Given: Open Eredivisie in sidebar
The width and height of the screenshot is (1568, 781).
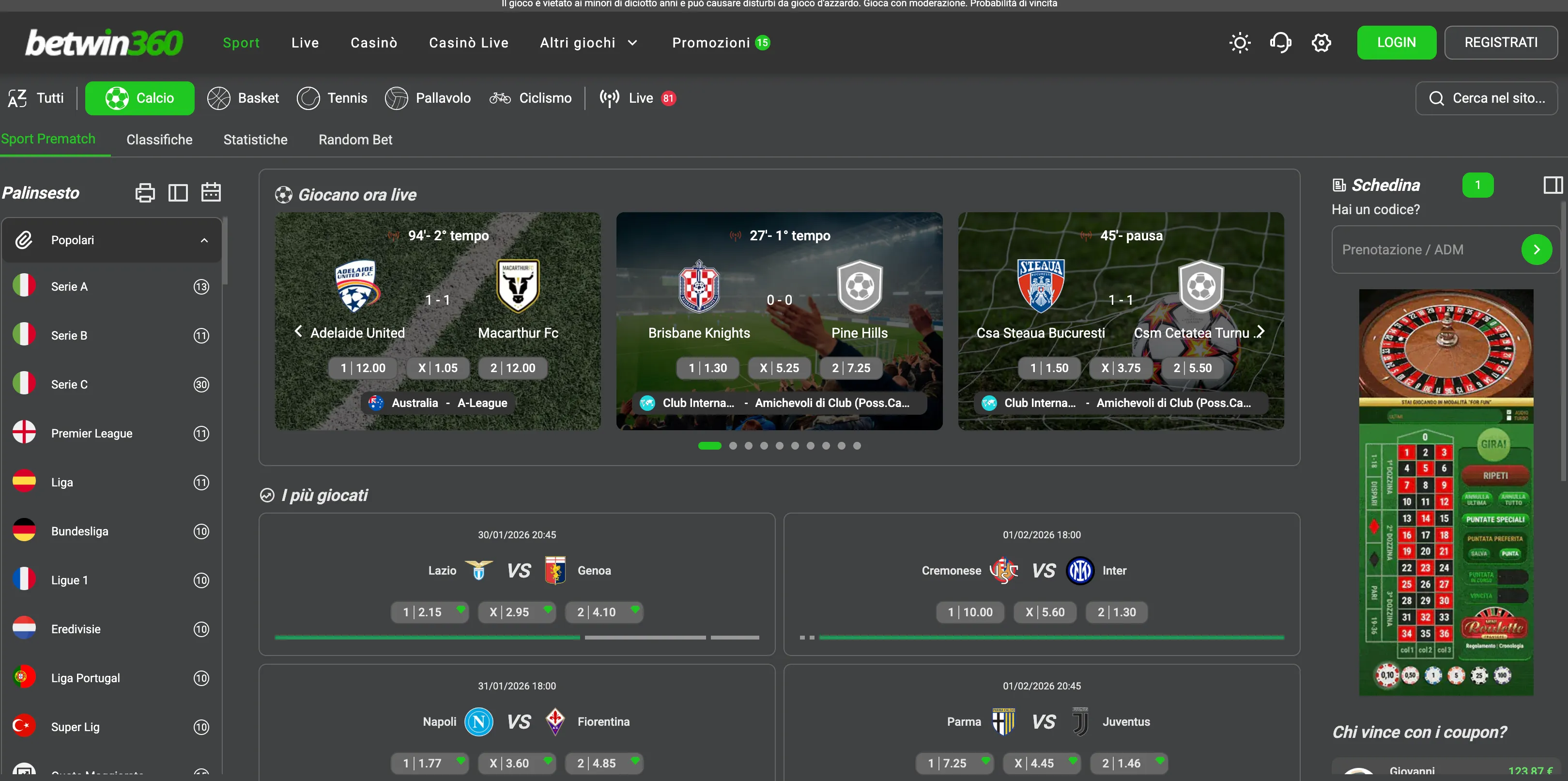Looking at the screenshot, I should coord(111,629).
